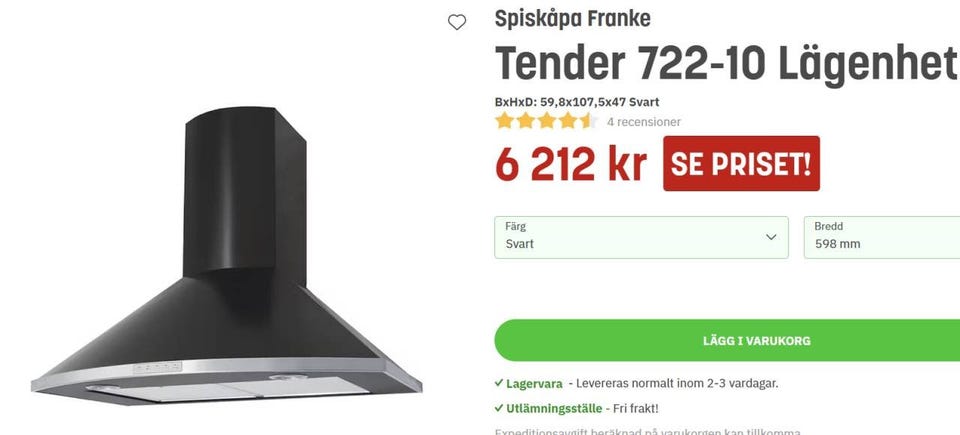Click the first rating star
Image resolution: width=960 pixels, height=435 pixels.
point(504,121)
